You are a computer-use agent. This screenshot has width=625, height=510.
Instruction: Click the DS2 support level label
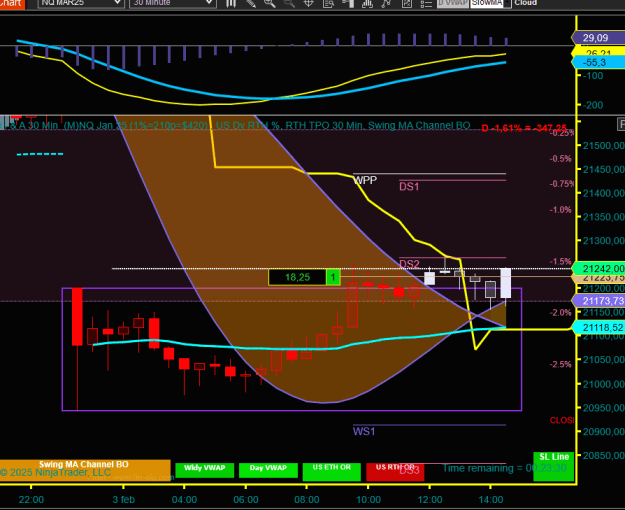point(409,264)
